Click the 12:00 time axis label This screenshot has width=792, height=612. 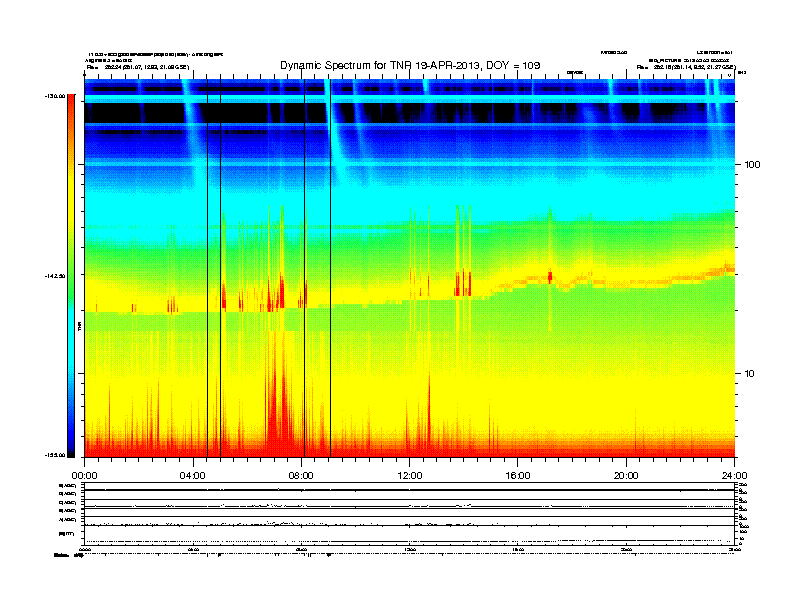(x=410, y=476)
